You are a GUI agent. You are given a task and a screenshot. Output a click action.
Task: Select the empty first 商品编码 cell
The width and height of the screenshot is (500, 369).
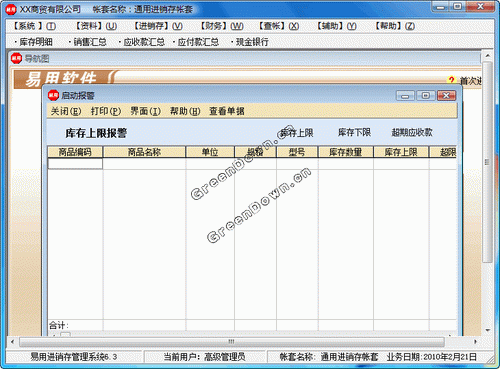(75, 164)
